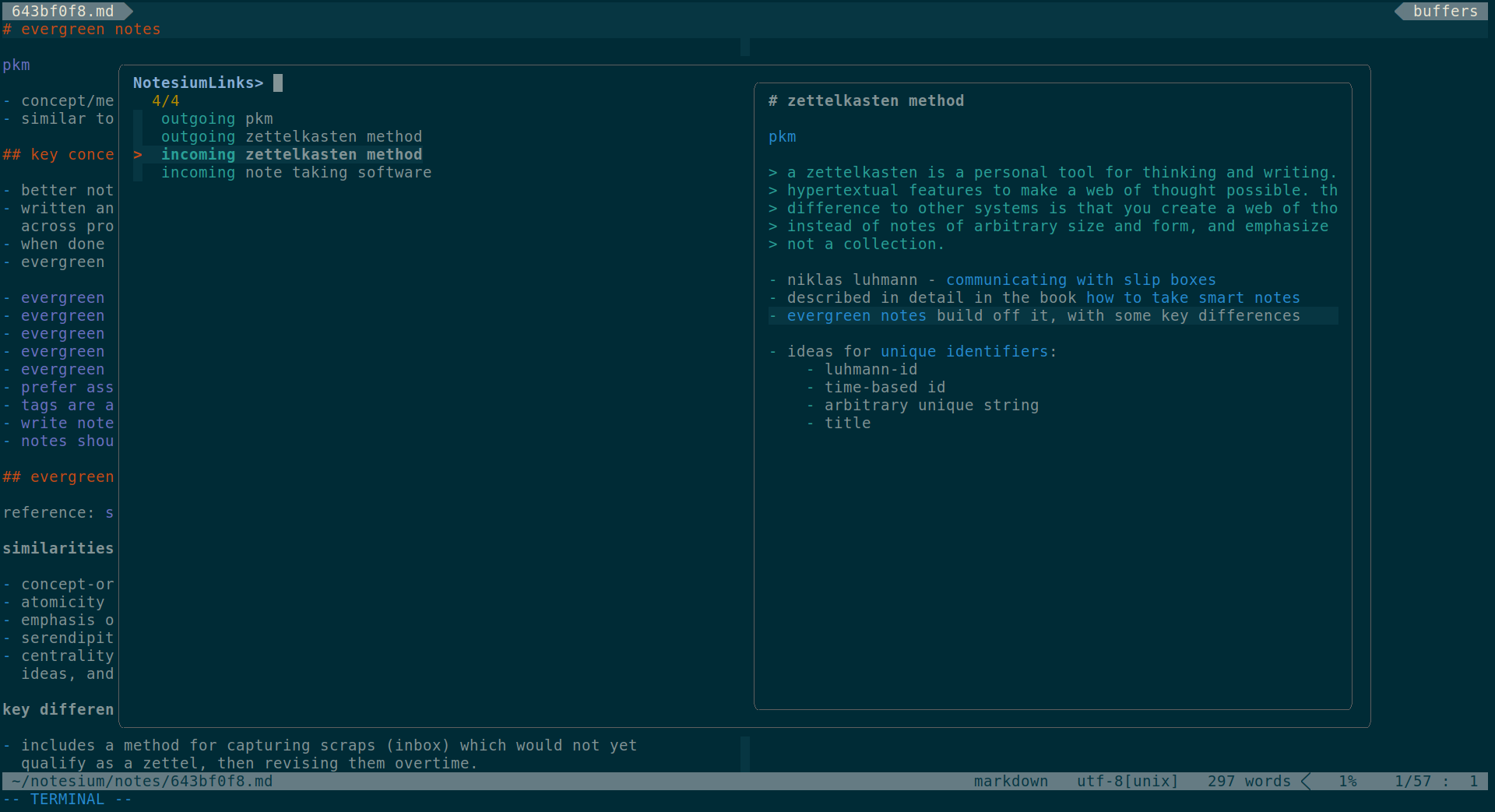Open 'unique identifiers' link in preview
1495x812 pixels.
coord(964,351)
